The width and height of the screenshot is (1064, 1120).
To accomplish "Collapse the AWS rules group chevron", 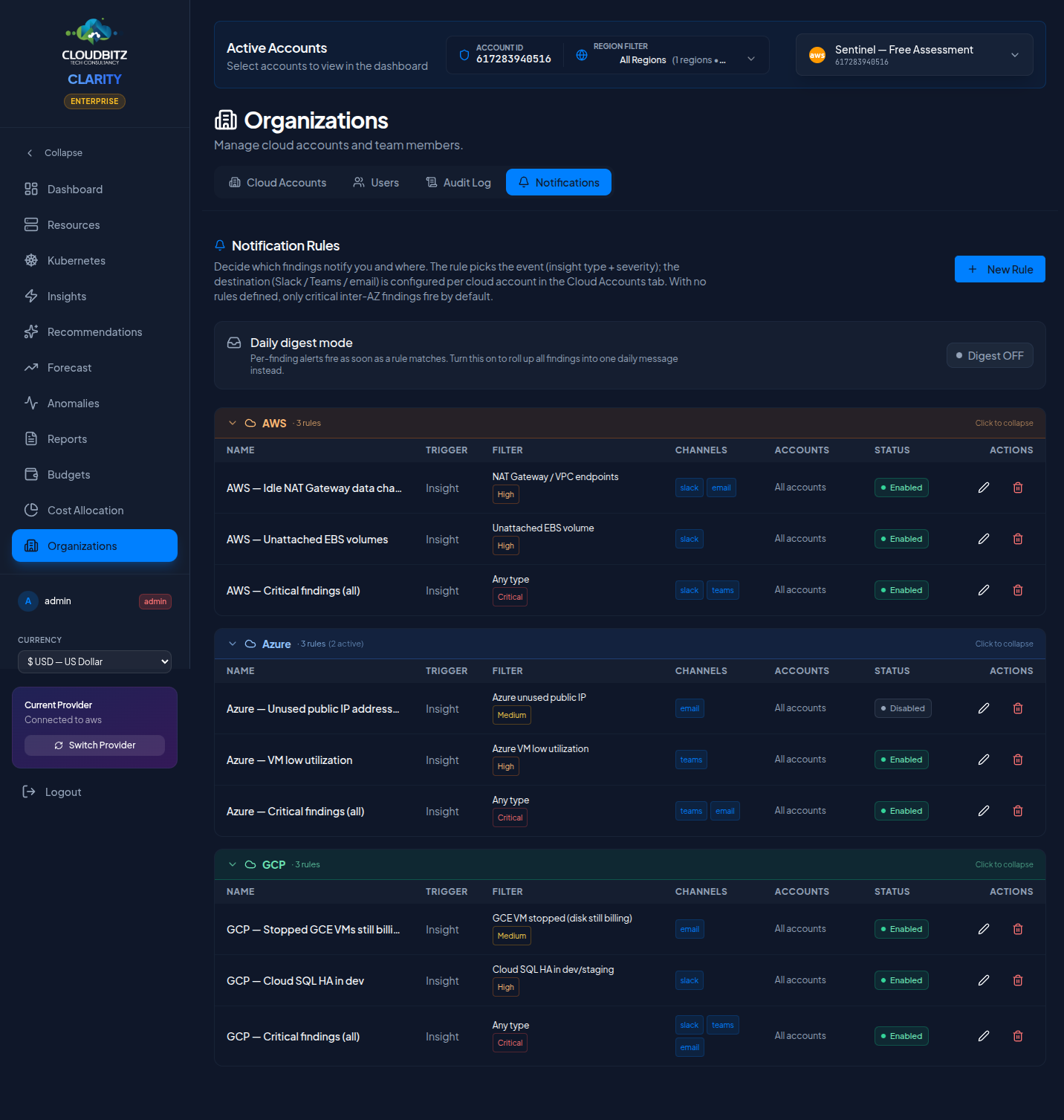I will (x=233, y=423).
